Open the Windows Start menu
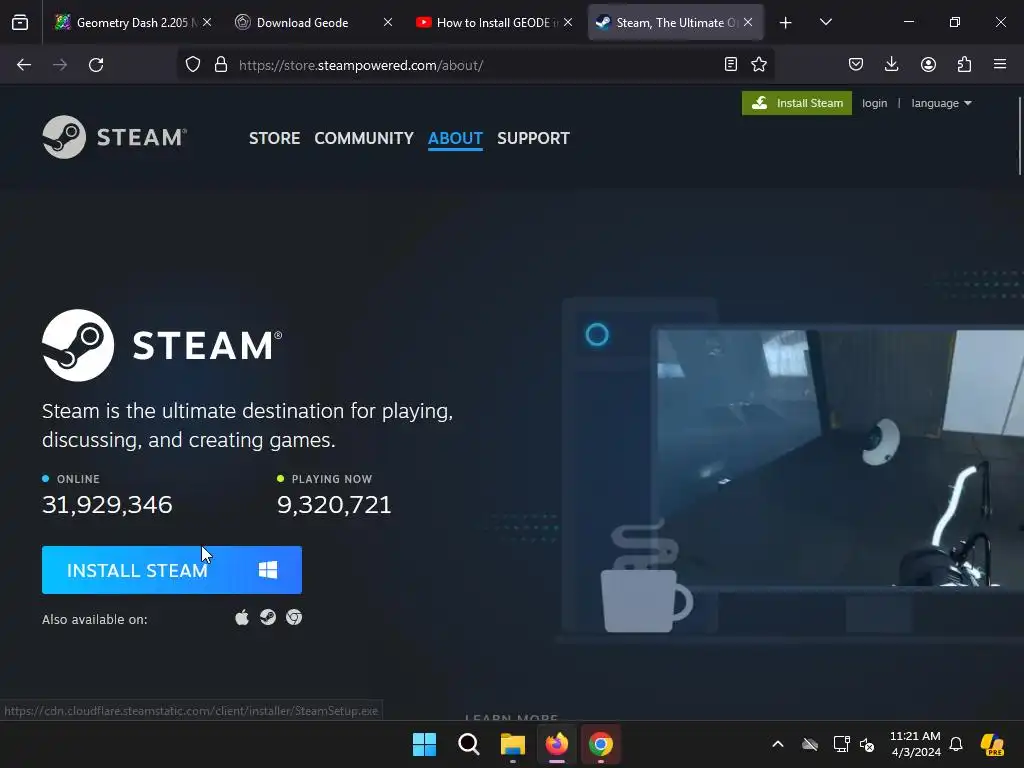 [x=424, y=744]
